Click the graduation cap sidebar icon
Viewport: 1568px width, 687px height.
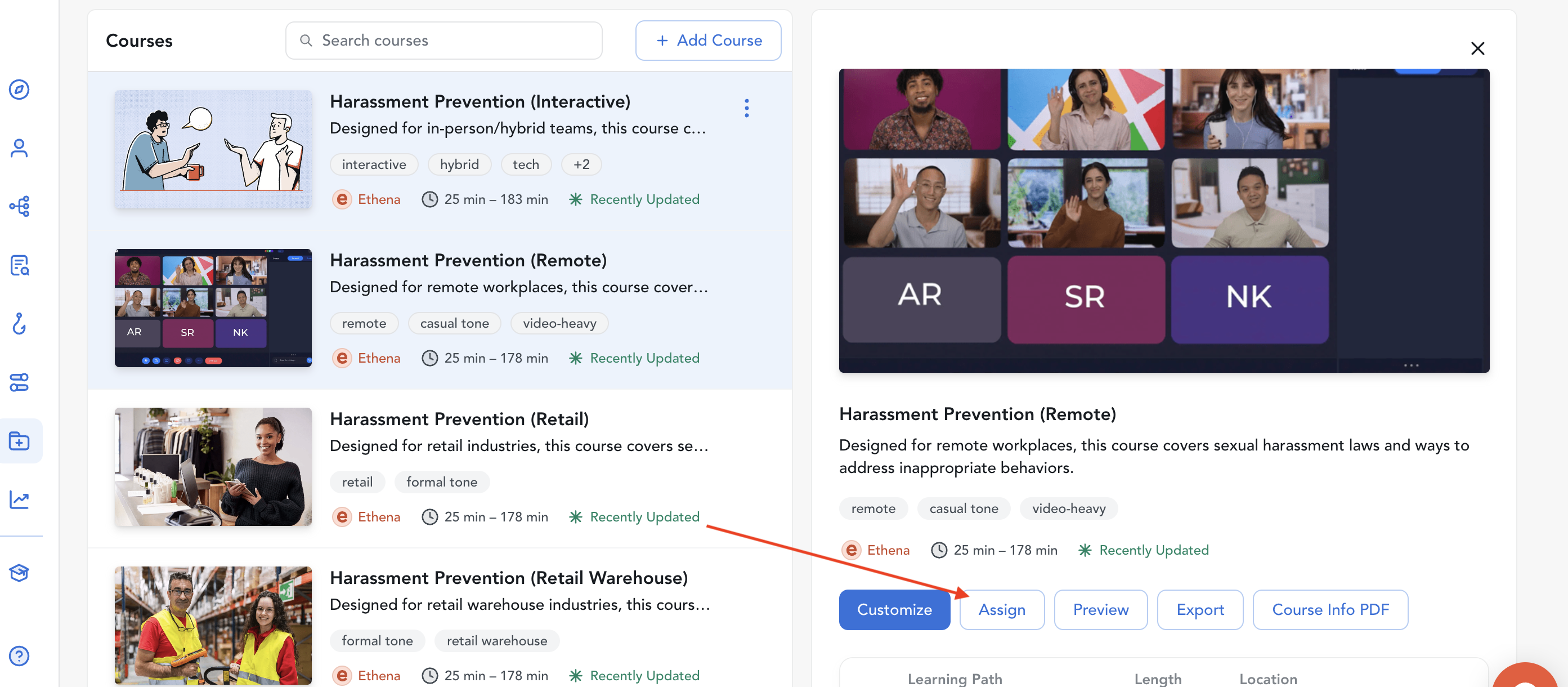click(20, 573)
